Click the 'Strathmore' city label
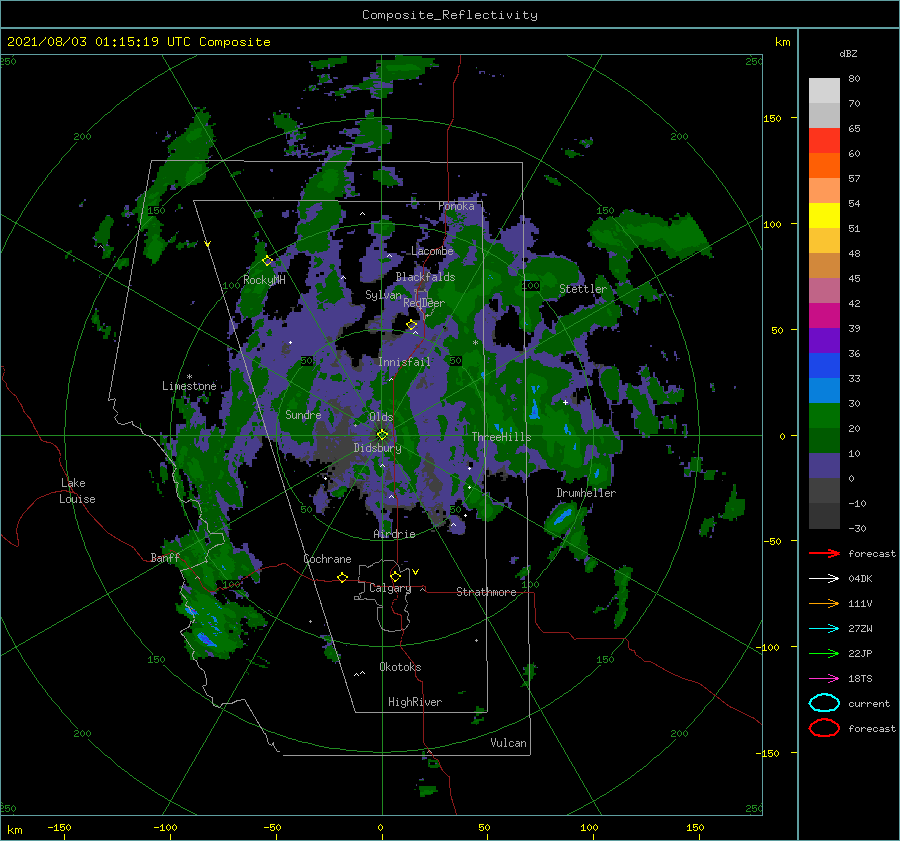900x841 pixels. (x=486, y=592)
